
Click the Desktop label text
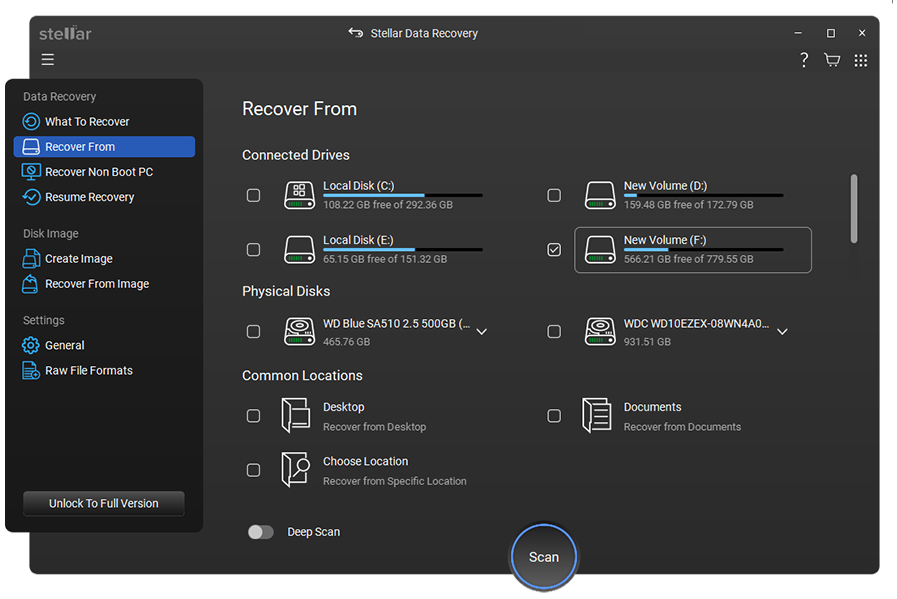(x=343, y=407)
